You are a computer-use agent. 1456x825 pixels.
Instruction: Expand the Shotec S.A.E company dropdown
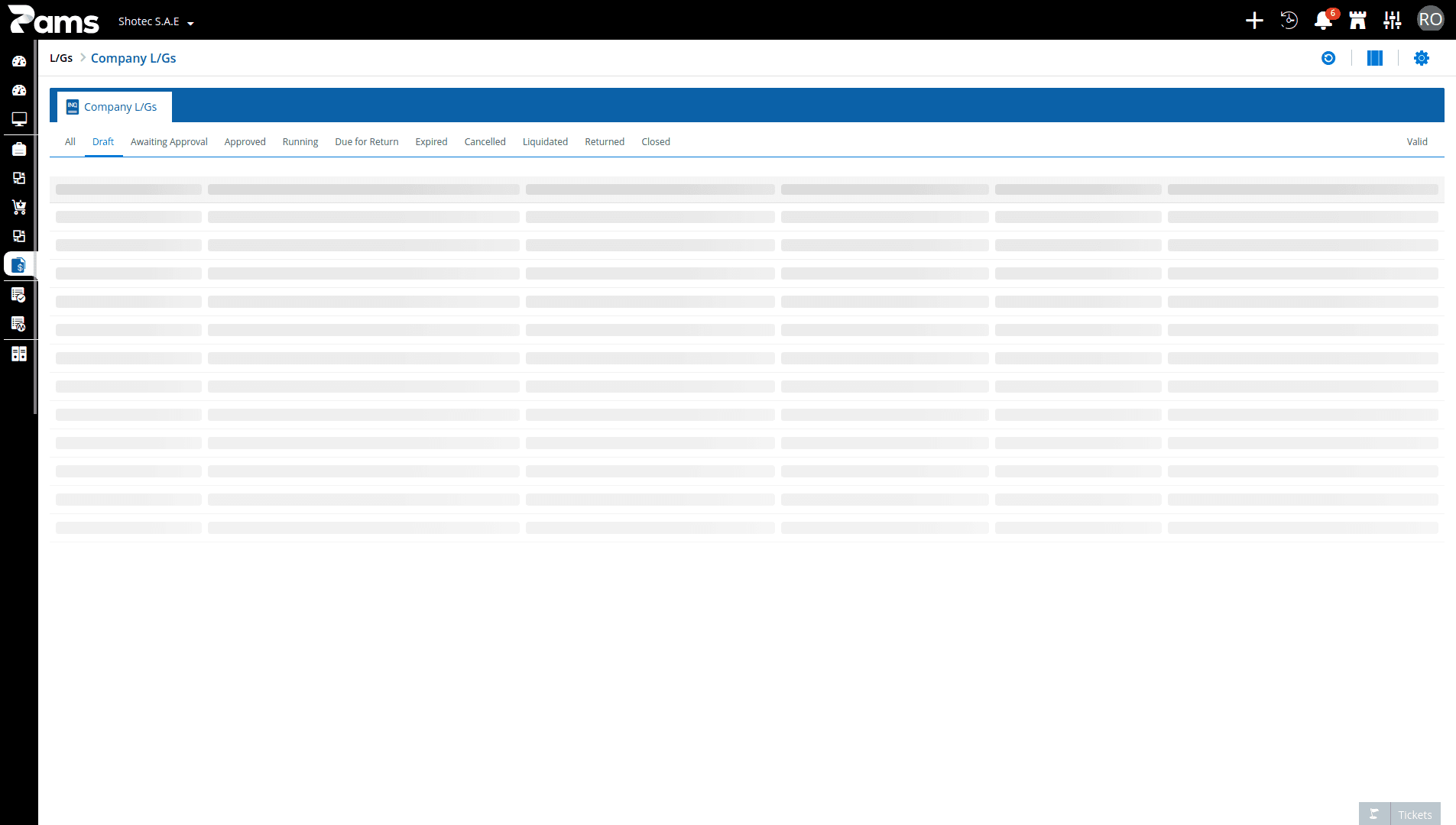click(156, 21)
